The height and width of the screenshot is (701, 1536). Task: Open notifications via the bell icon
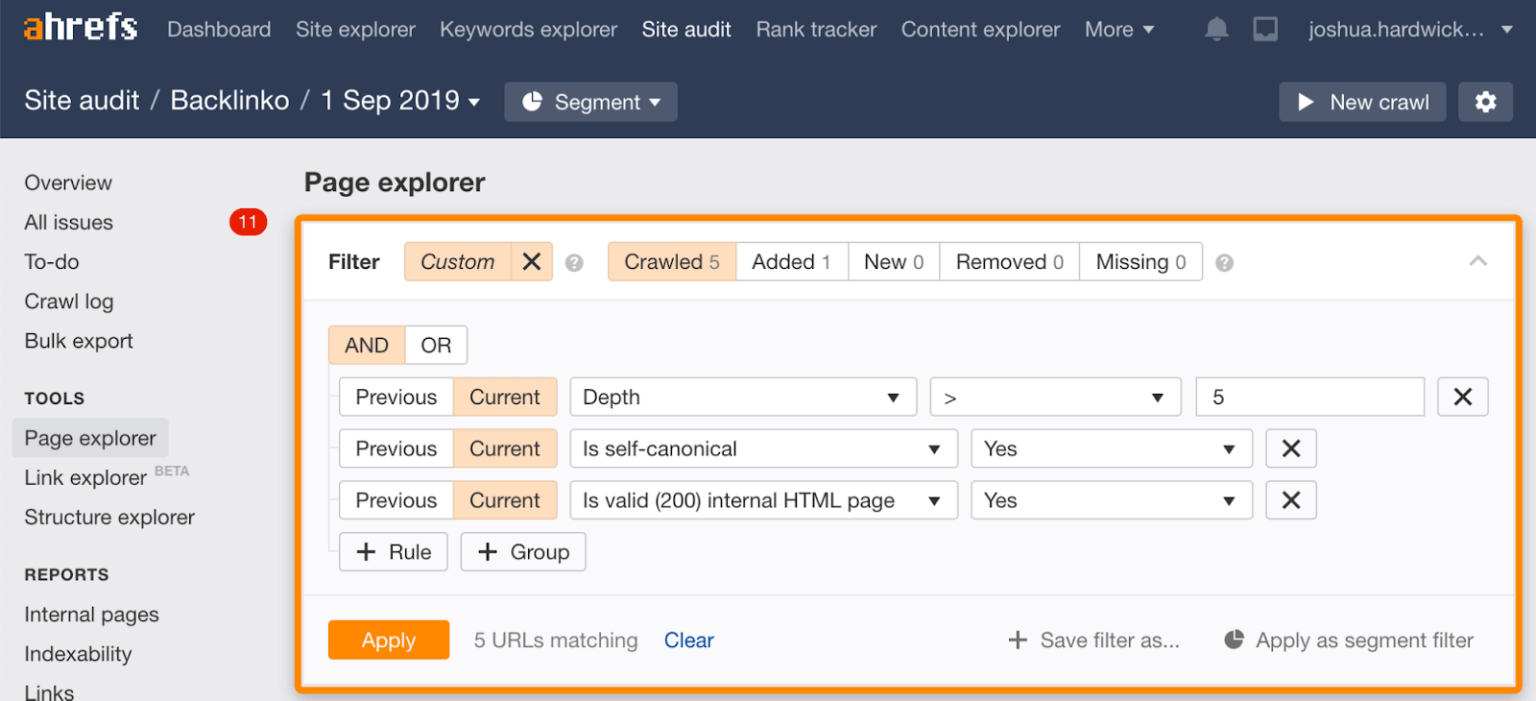point(1216,29)
